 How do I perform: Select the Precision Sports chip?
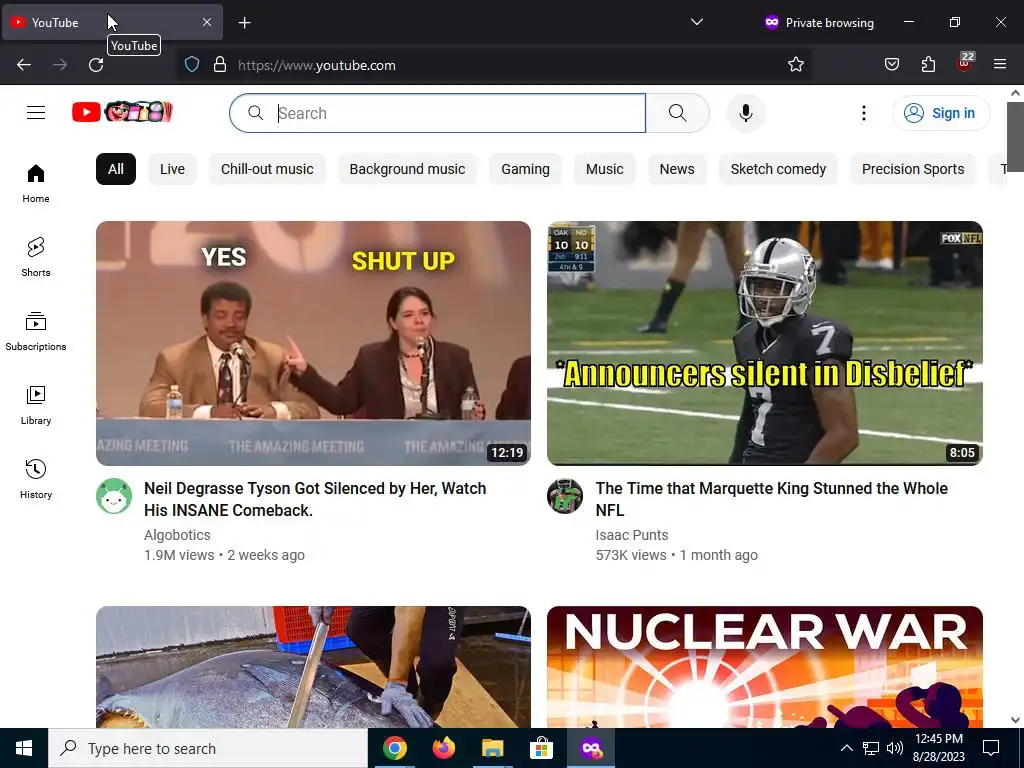913,169
